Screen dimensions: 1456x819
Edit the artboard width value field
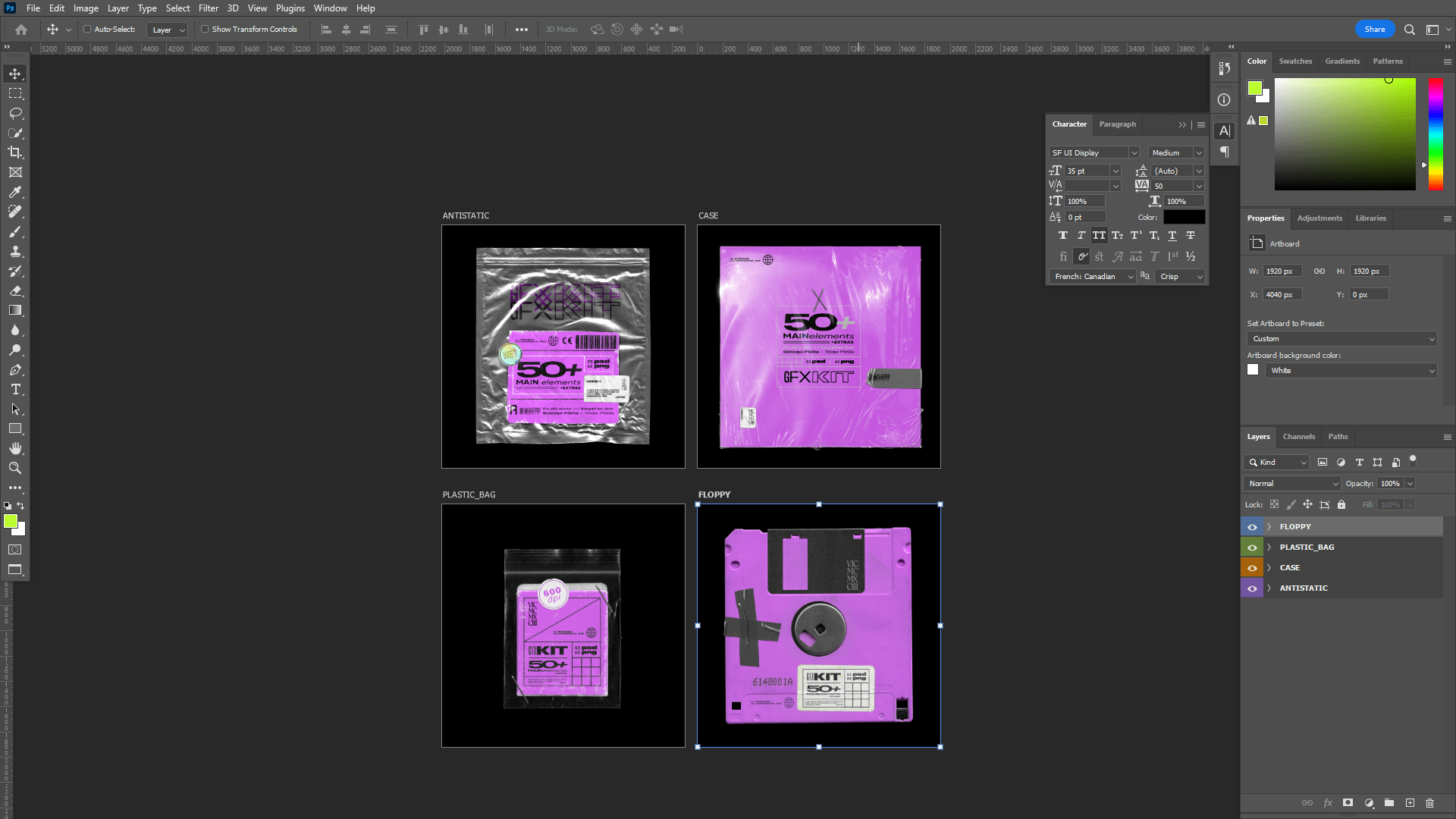[x=1282, y=271]
